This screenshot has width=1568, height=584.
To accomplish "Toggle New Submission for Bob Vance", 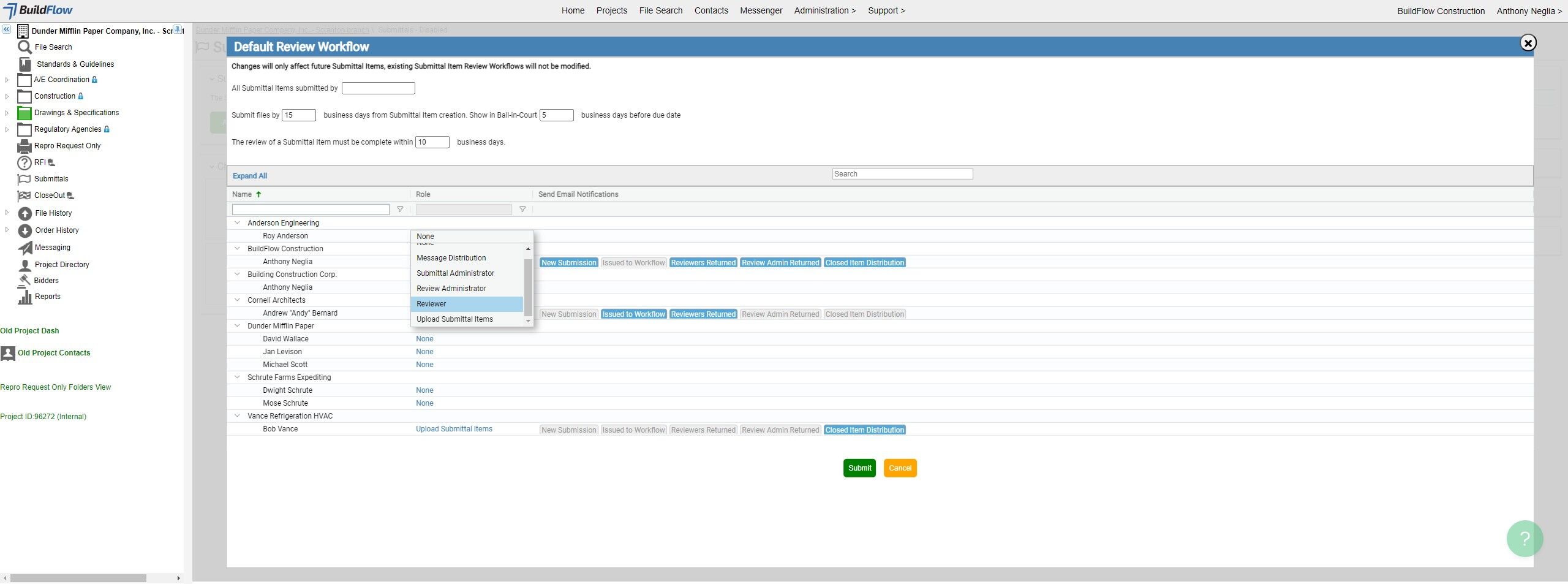I will coord(568,430).
